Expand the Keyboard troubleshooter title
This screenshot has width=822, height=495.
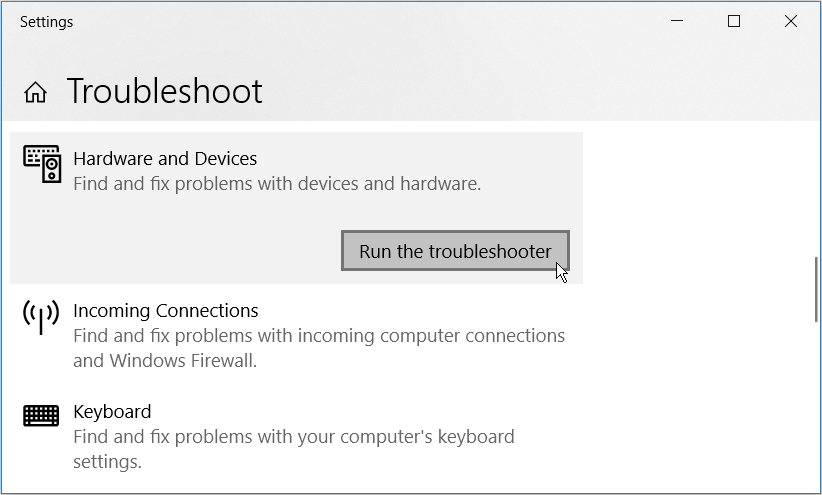[112, 411]
